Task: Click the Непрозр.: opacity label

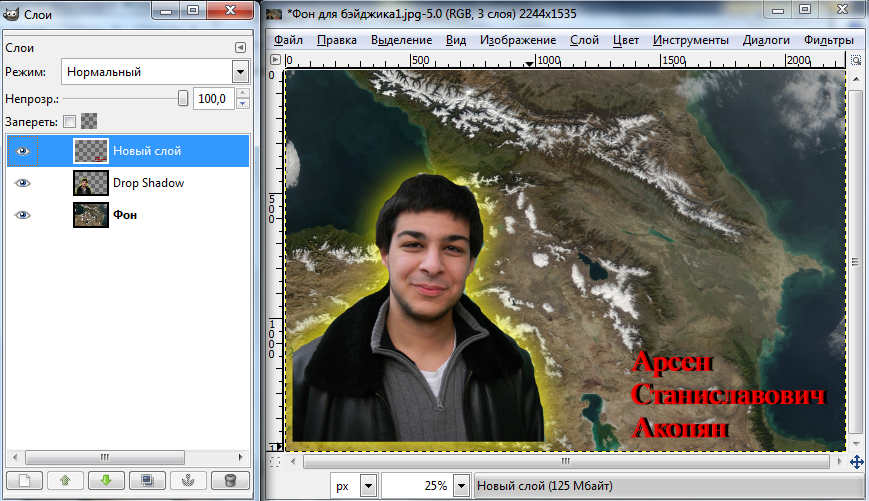Action: [x=32, y=99]
